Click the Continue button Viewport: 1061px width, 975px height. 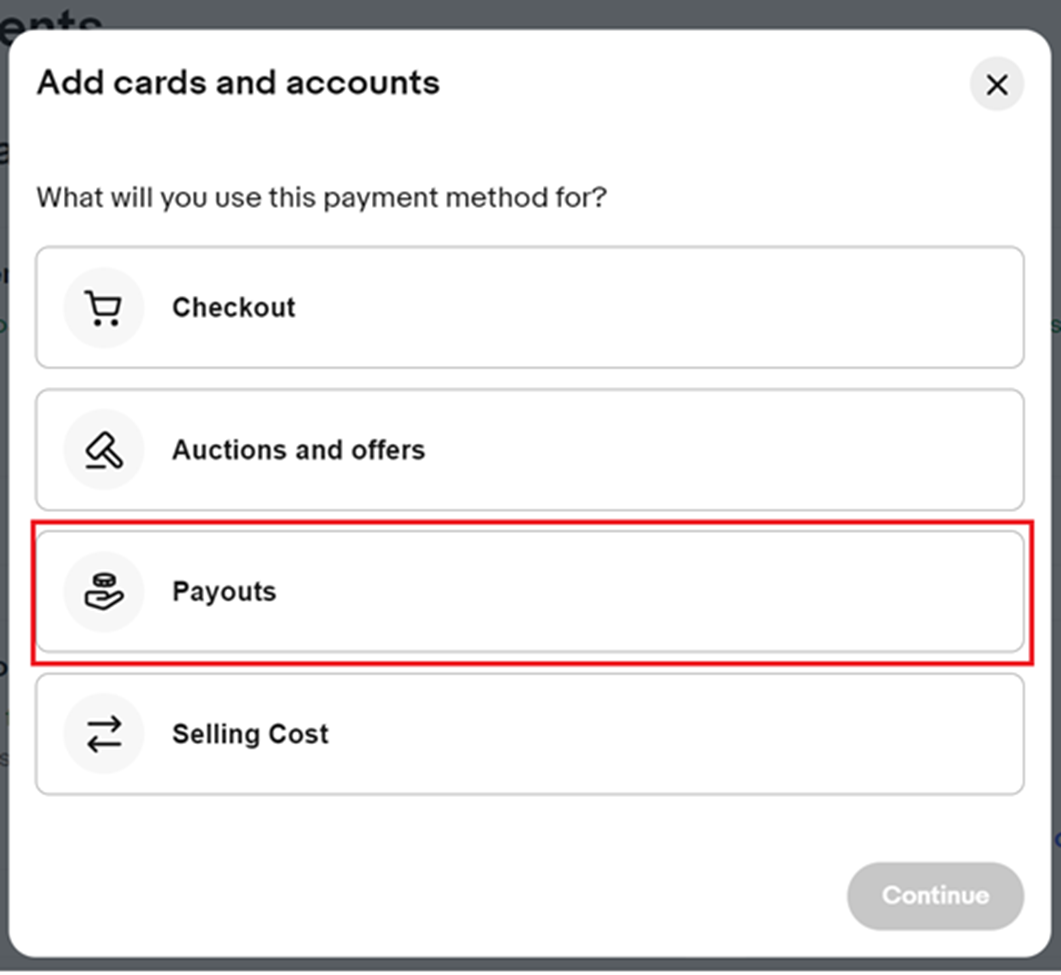[935, 895]
